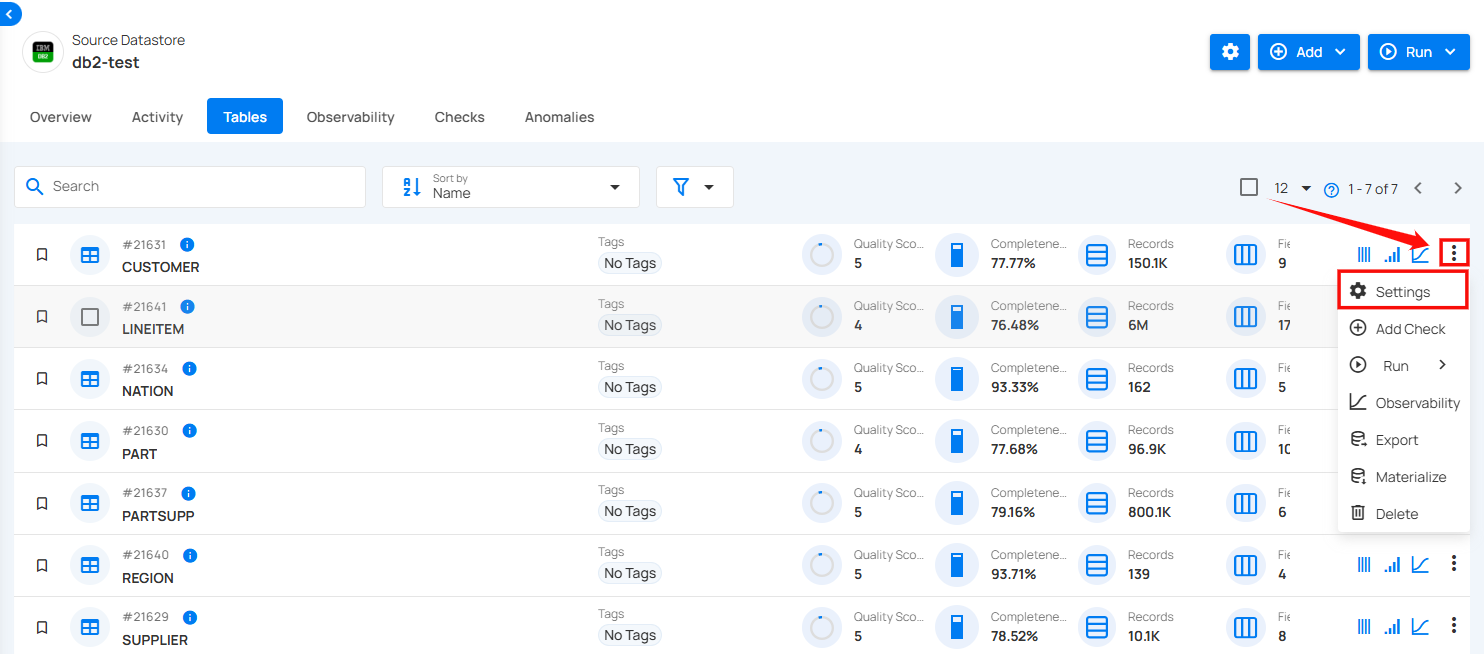The image size is (1484, 654).
Task: Open the page size dropdown showing 12
Action: (x=1292, y=188)
